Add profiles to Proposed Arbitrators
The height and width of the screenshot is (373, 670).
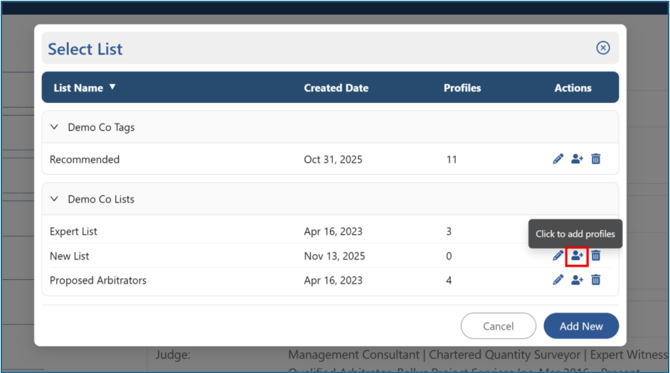pos(577,280)
